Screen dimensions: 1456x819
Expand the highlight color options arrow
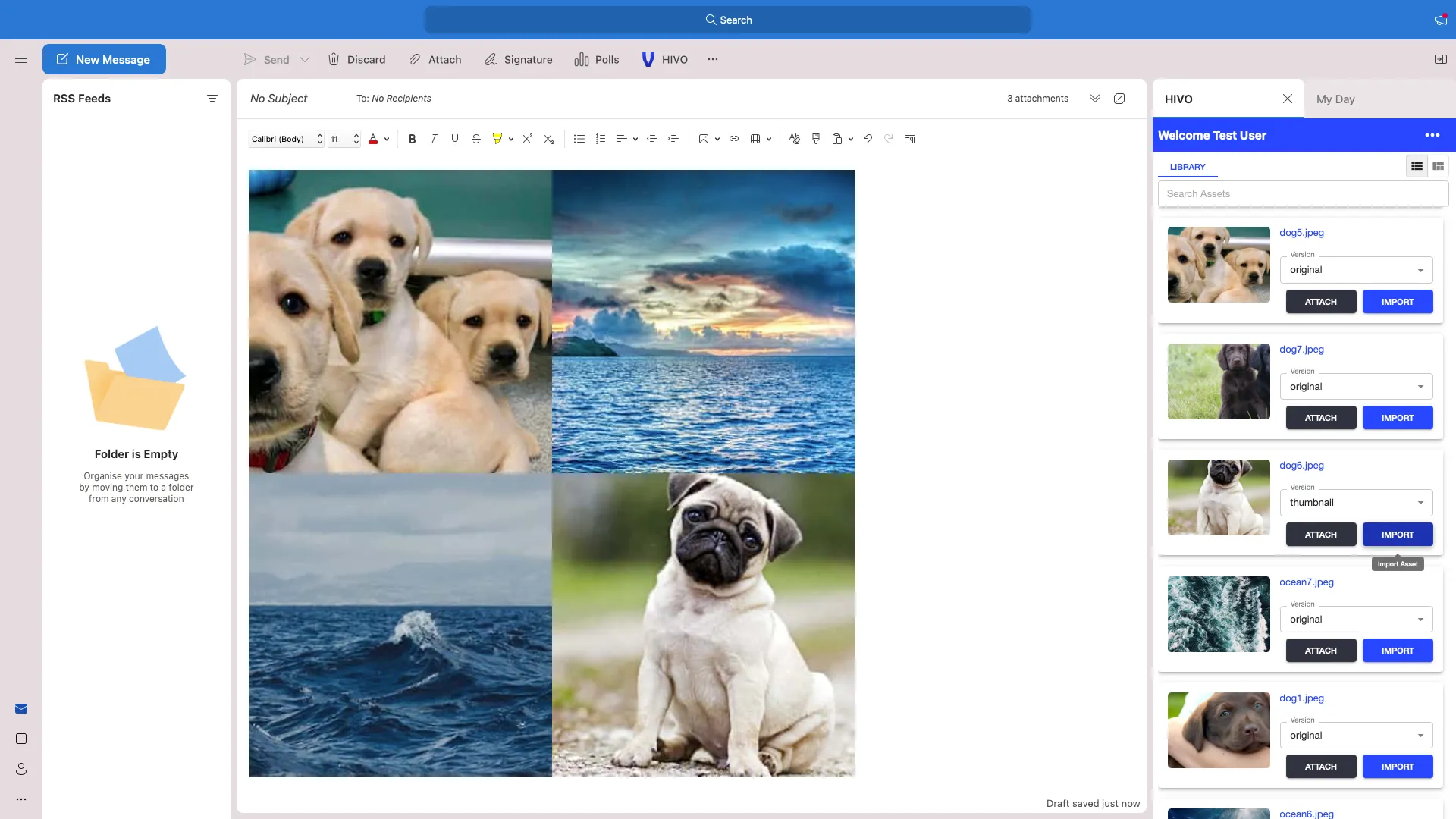[x=511, y=139]
